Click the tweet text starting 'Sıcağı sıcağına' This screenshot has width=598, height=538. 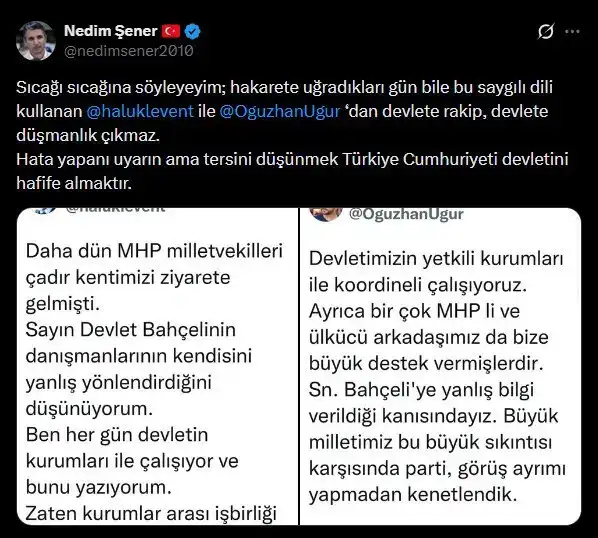coord(285,111)
